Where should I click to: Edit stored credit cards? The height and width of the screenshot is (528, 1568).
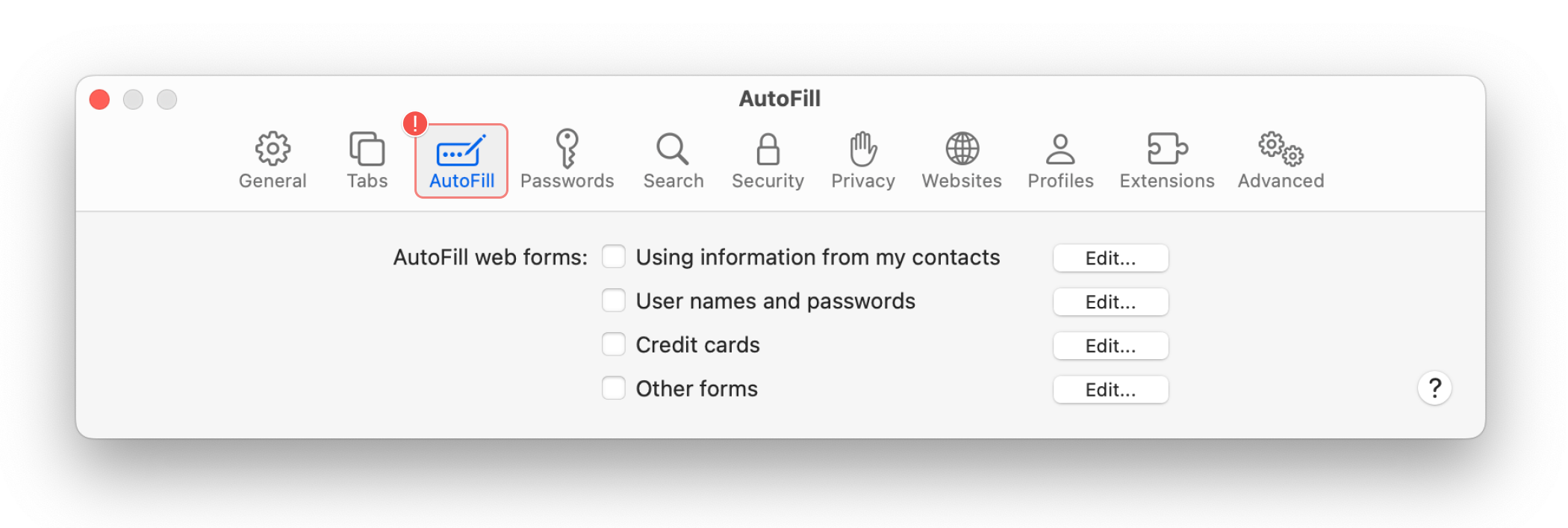click(x=1110, y=345)
